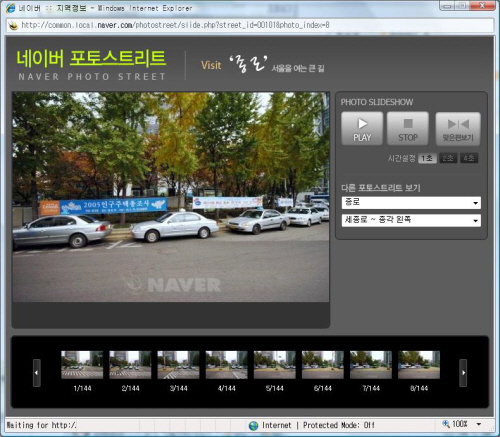The image size is (500, 437).
Task: Select thumbnail 8/144
Action: 419,365
